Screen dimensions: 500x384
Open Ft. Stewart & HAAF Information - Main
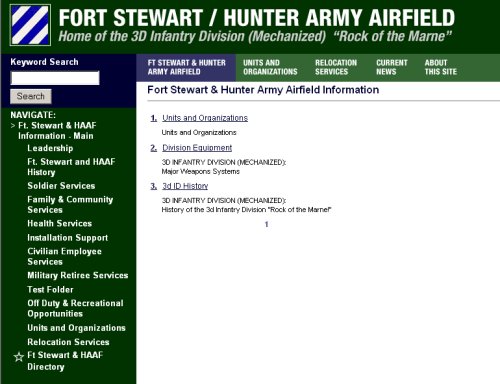[57, 131]
